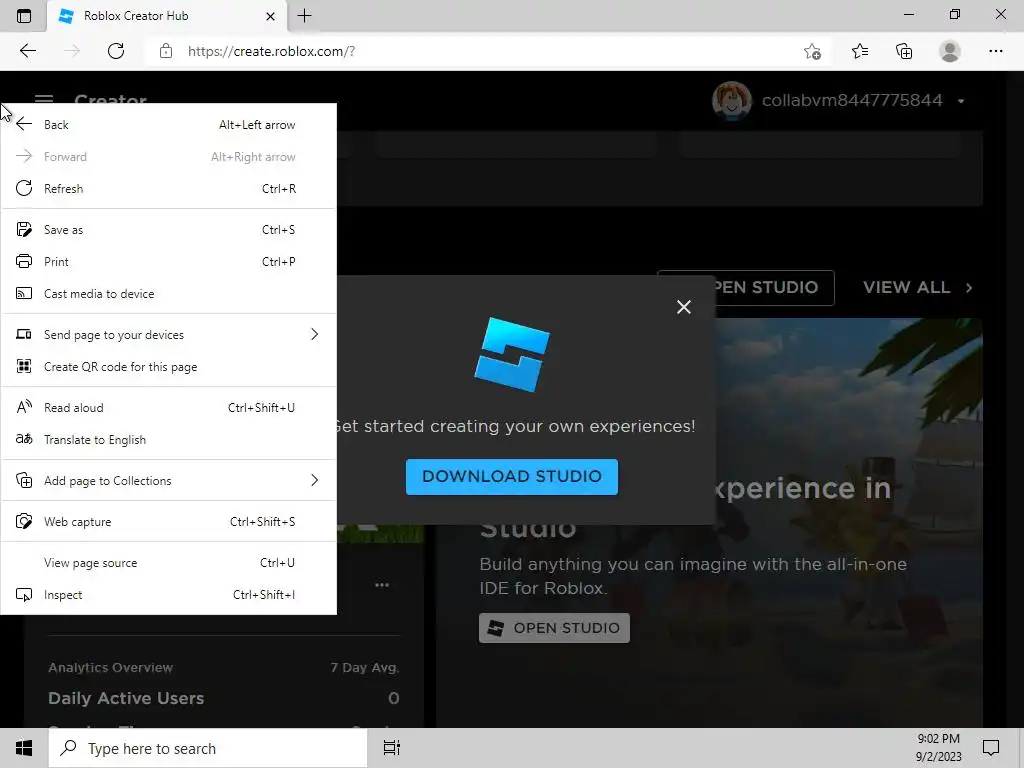This screenshot has height=768, width=1024.
Task: Select View page source
Action: 168,563
